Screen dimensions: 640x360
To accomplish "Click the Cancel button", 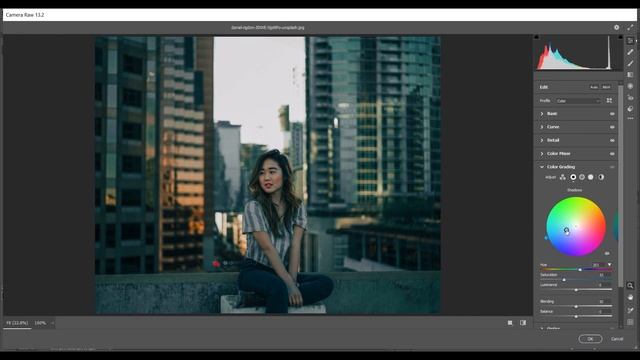I will pyautogui.click(x=617, y=339).
